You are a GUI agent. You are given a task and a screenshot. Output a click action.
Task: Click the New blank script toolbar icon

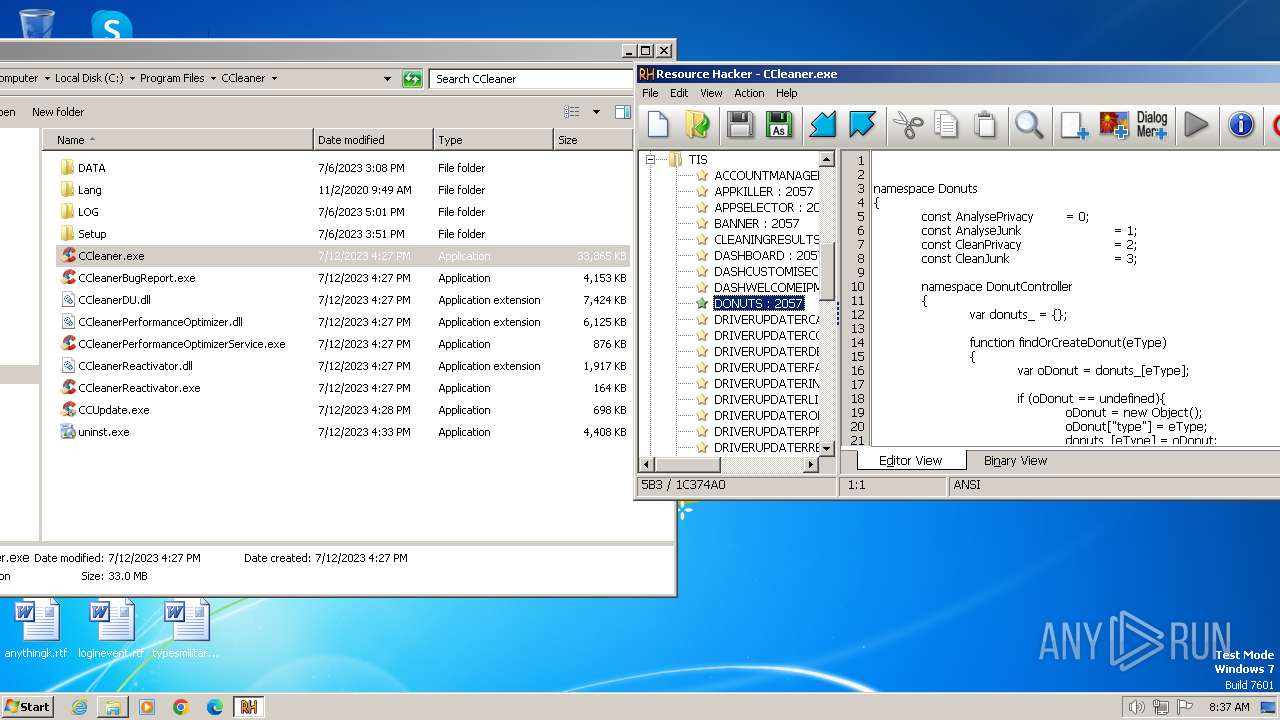[x=658, y=124]
